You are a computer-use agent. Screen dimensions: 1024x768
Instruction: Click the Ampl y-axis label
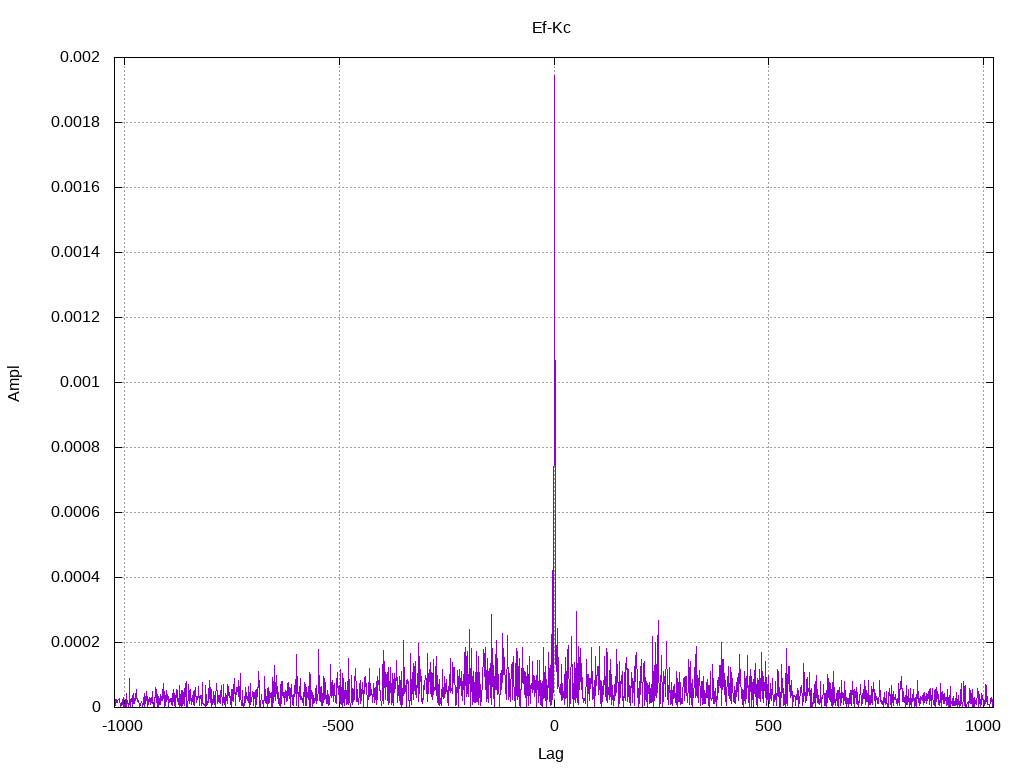[14, 383]
